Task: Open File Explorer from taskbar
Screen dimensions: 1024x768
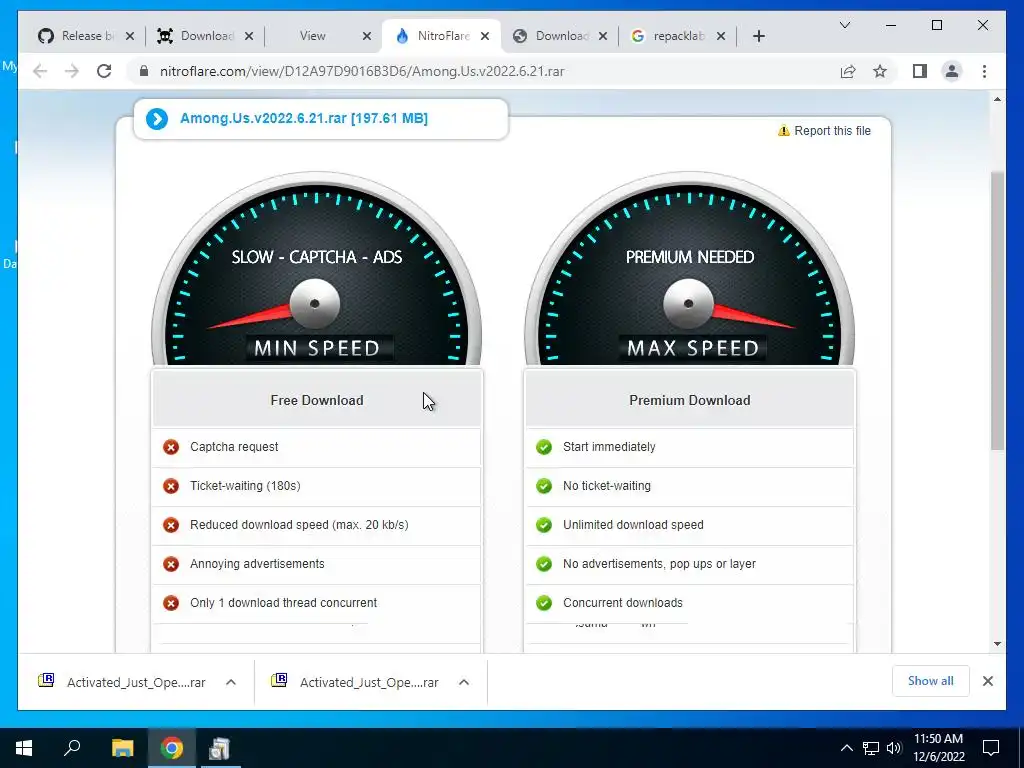Action: tap(122, 748)
